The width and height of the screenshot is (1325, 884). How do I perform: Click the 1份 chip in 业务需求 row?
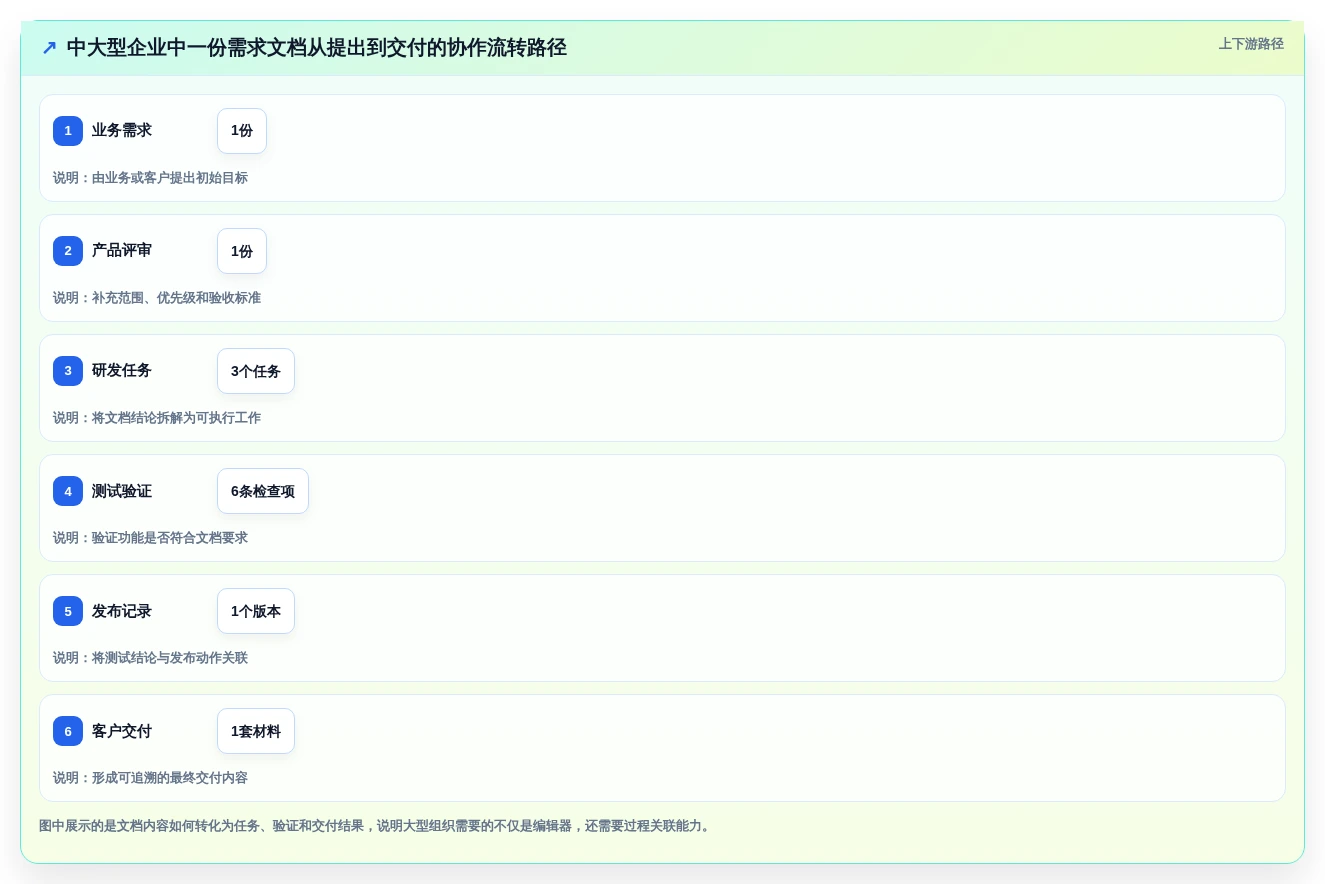(x=242, y=131)
